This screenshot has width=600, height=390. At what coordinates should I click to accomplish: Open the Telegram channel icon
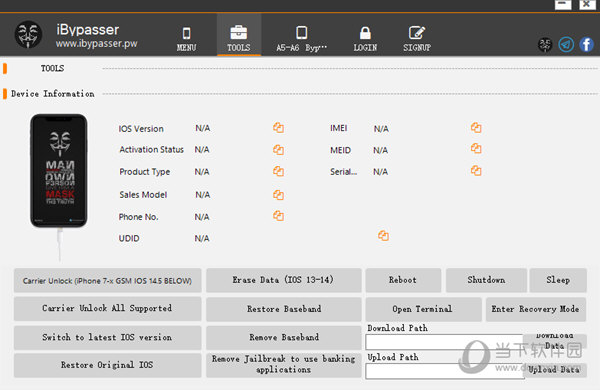pos(566,44)
